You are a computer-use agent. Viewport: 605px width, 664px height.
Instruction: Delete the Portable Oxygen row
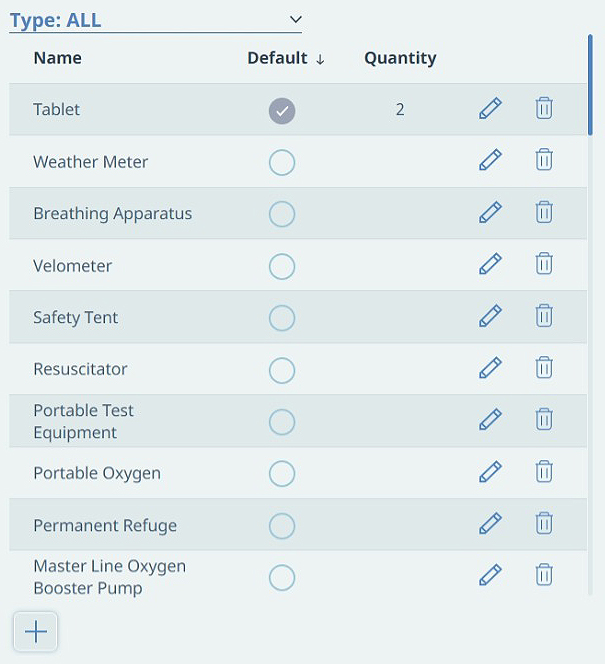pos(544,472)
